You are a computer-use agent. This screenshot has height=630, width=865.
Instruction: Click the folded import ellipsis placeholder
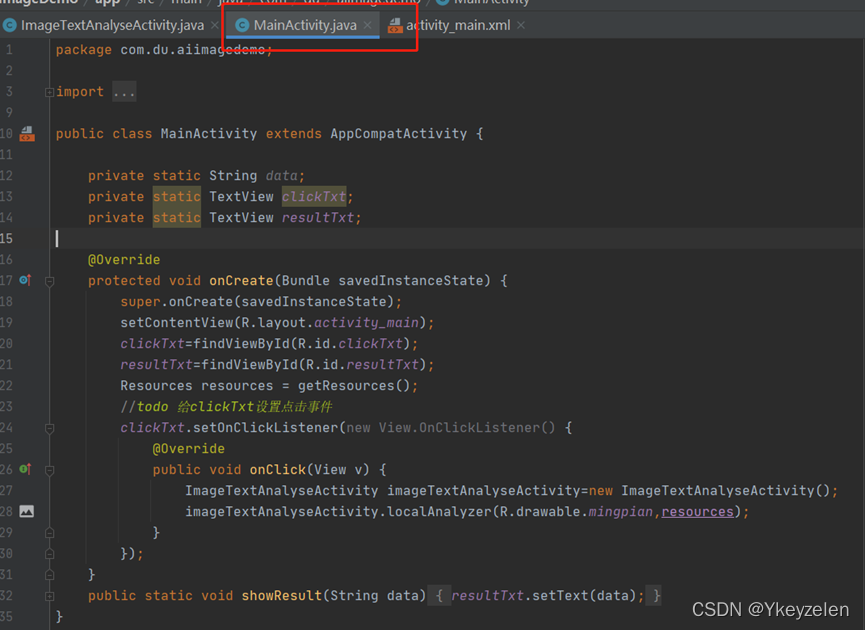(124, 92)
